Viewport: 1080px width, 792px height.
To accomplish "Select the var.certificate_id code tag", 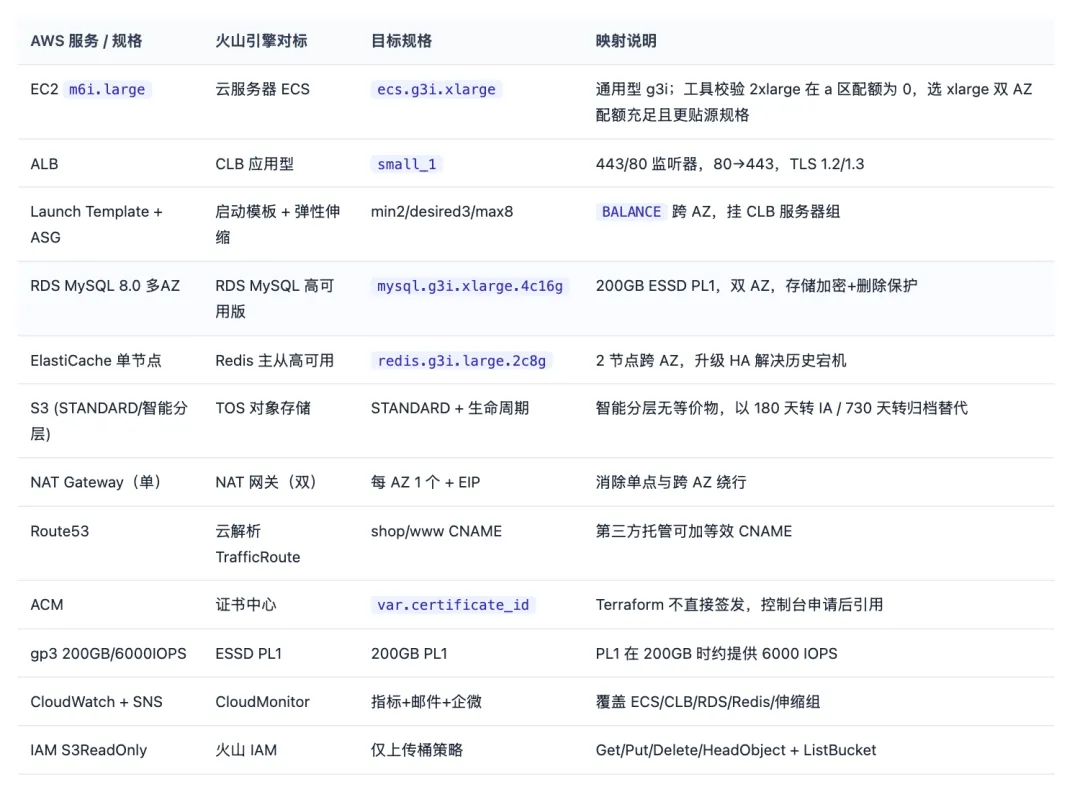I will tap(453, 605).
